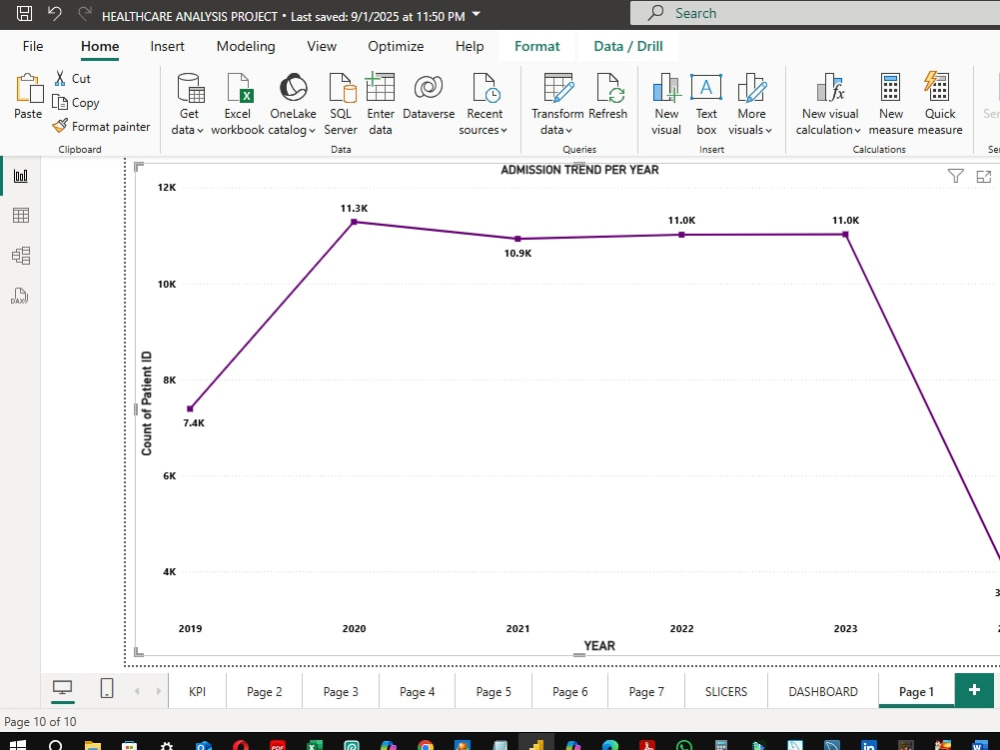Screen dimensions: 1000x750
Task: Refresh the data queries
Action: click(608, 96)
